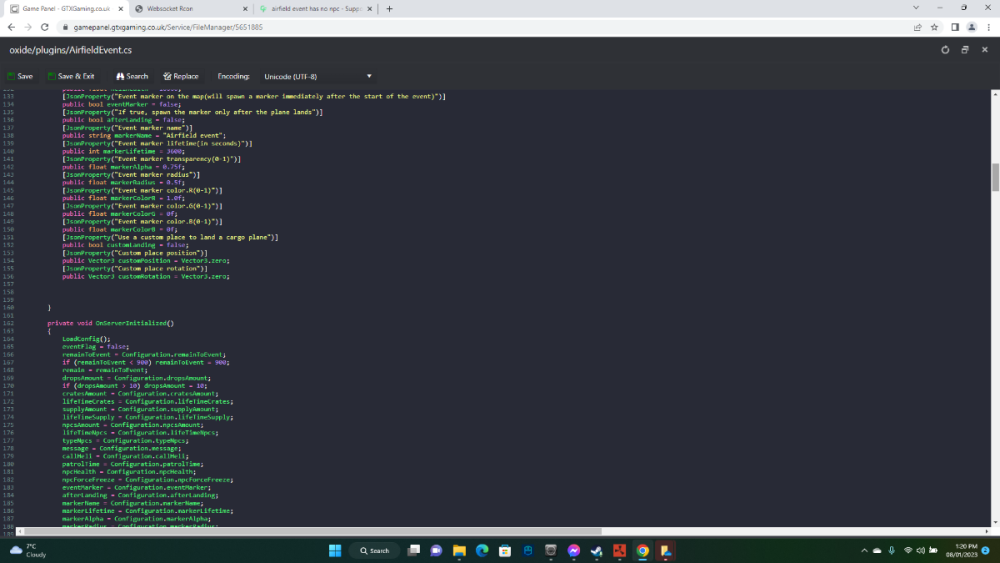Click the line 'private void OnServerInitialized()'
Viewport: 1000px width, 563px height.
click(110, 323)
